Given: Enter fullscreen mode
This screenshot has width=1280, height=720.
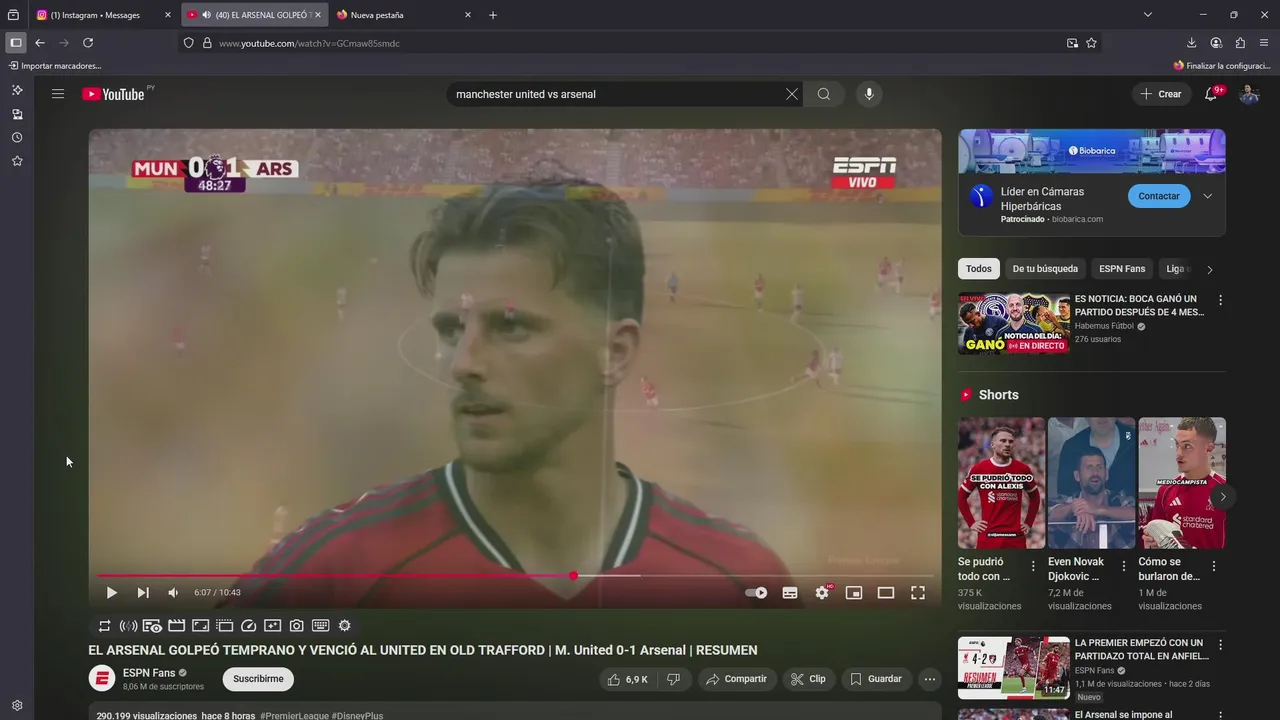Looking at the screenshot, I should click(918, 593).
